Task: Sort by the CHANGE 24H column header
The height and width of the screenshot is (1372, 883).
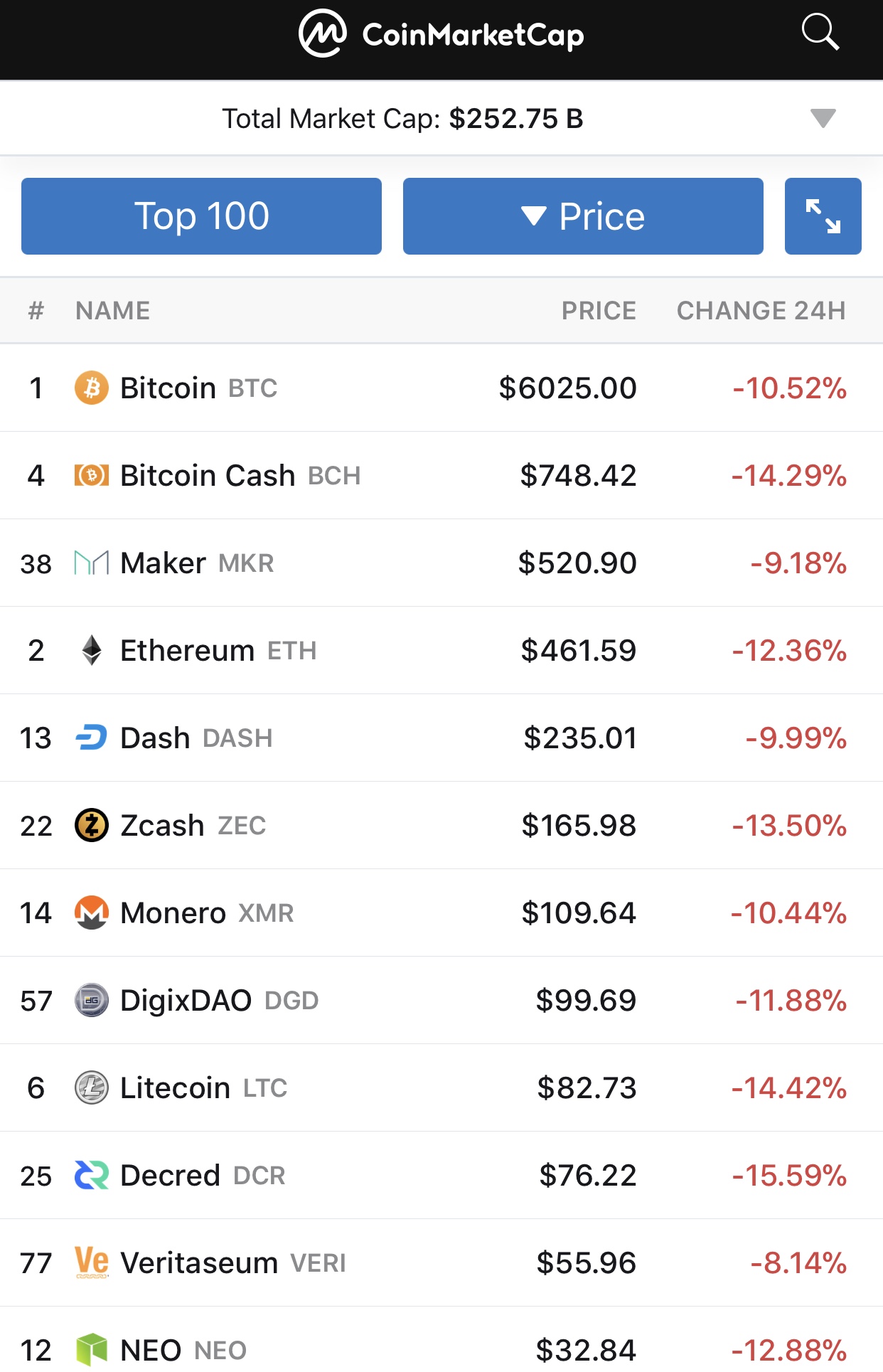Action: click(x=761, y=311)
